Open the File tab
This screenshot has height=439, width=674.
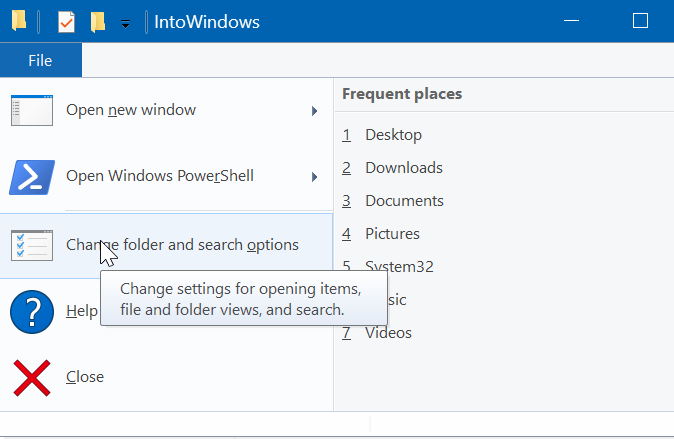point(40,60)
